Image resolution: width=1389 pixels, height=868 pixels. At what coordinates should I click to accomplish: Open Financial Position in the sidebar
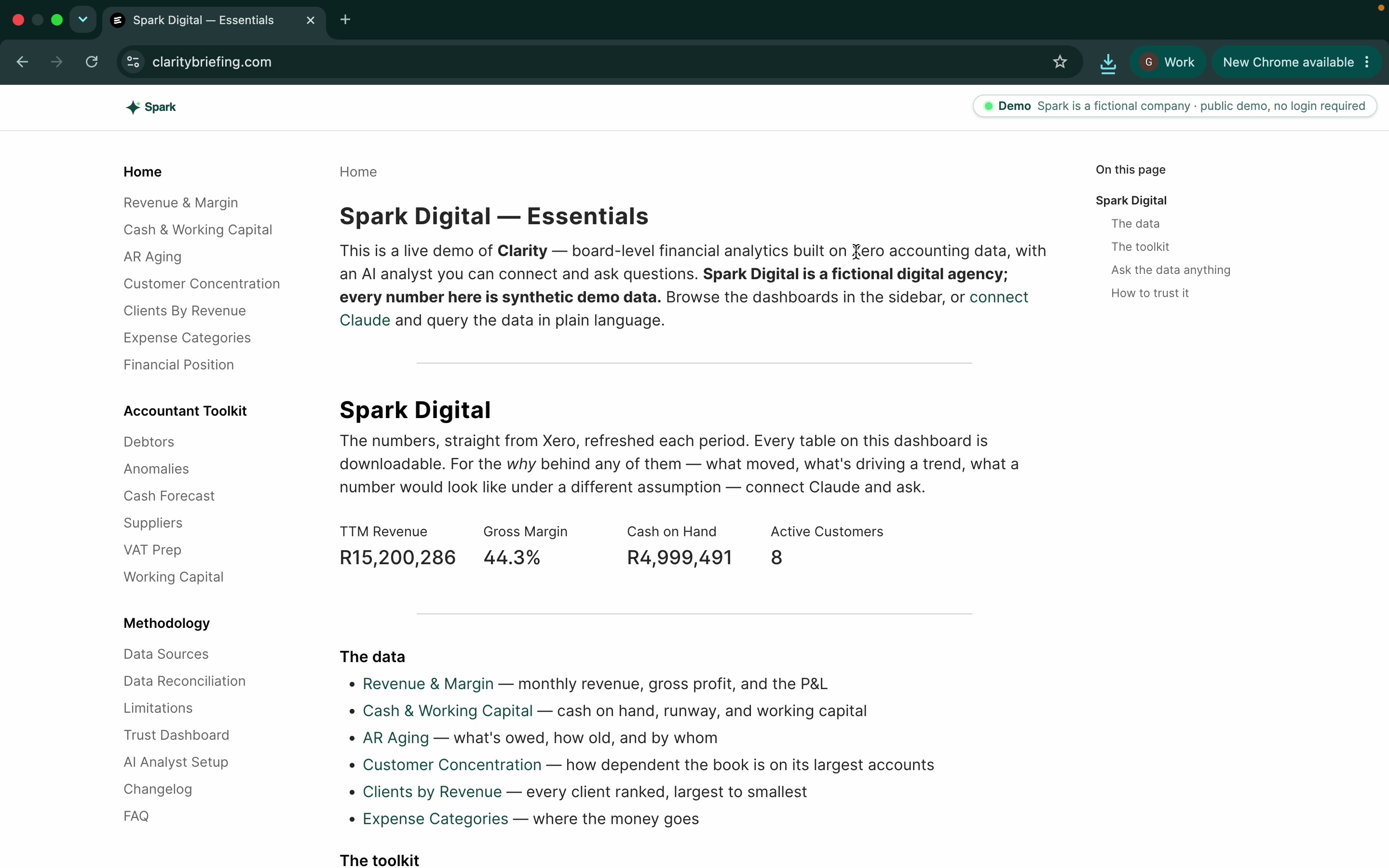tap(178, 365)
